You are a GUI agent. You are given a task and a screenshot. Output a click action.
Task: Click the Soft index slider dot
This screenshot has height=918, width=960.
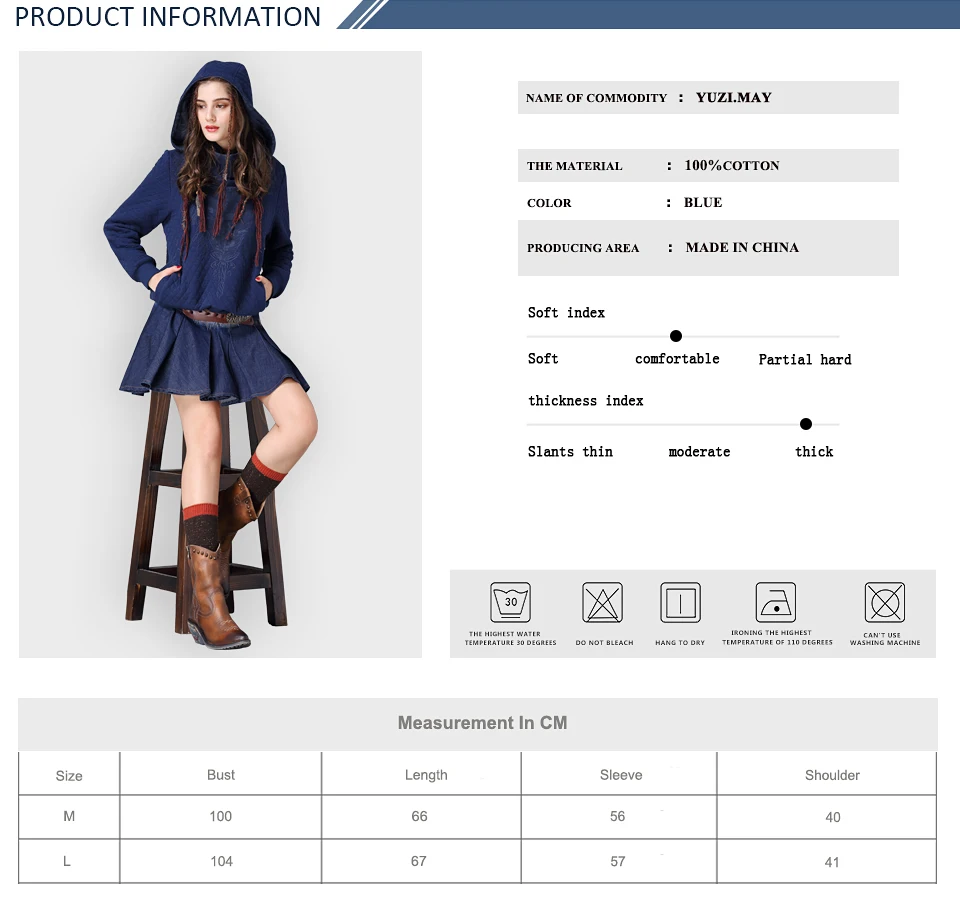pyautogui.click(x=676, y=336)
